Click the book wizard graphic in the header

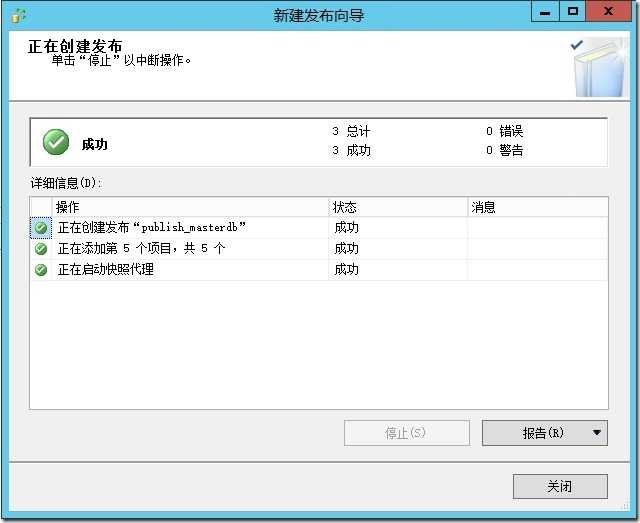tap(599, 67)
